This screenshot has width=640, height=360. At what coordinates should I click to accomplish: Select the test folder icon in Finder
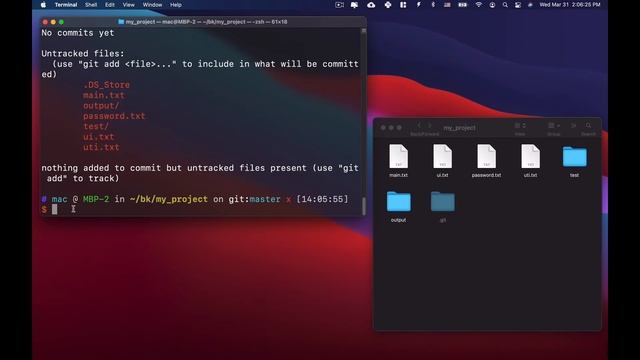[575, 157]
